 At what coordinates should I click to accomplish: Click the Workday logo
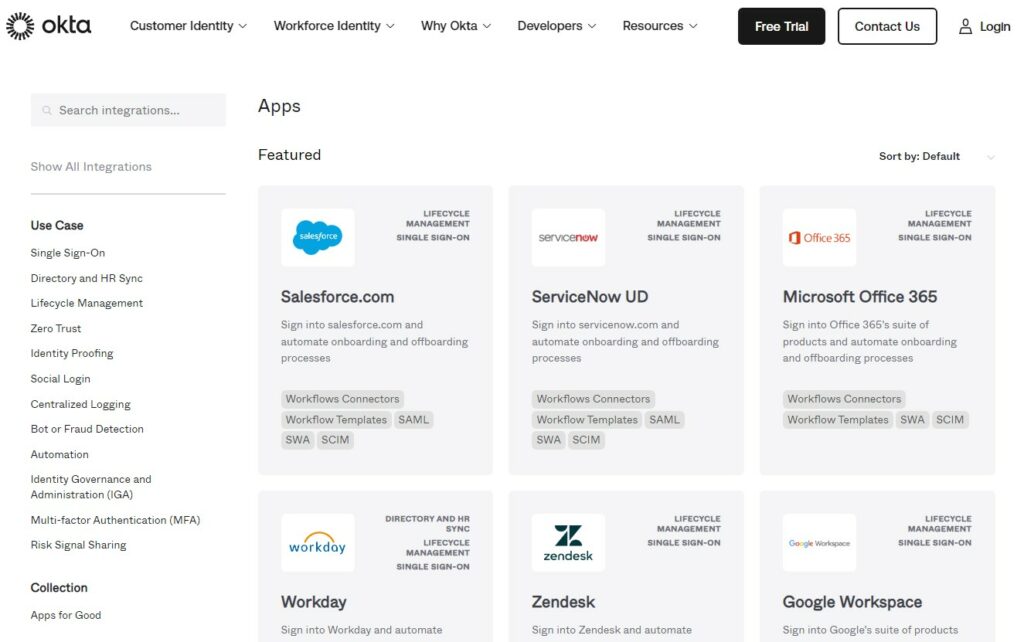[x=317, y=542]
